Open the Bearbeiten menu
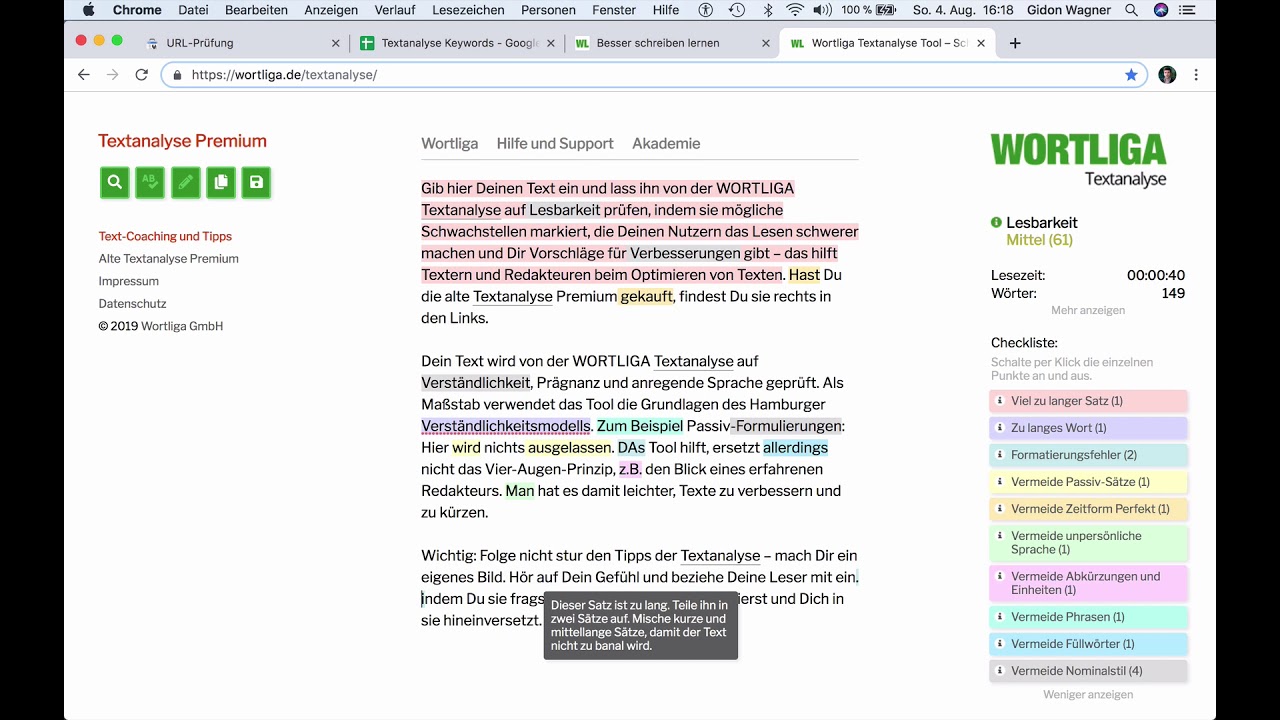 256,10
